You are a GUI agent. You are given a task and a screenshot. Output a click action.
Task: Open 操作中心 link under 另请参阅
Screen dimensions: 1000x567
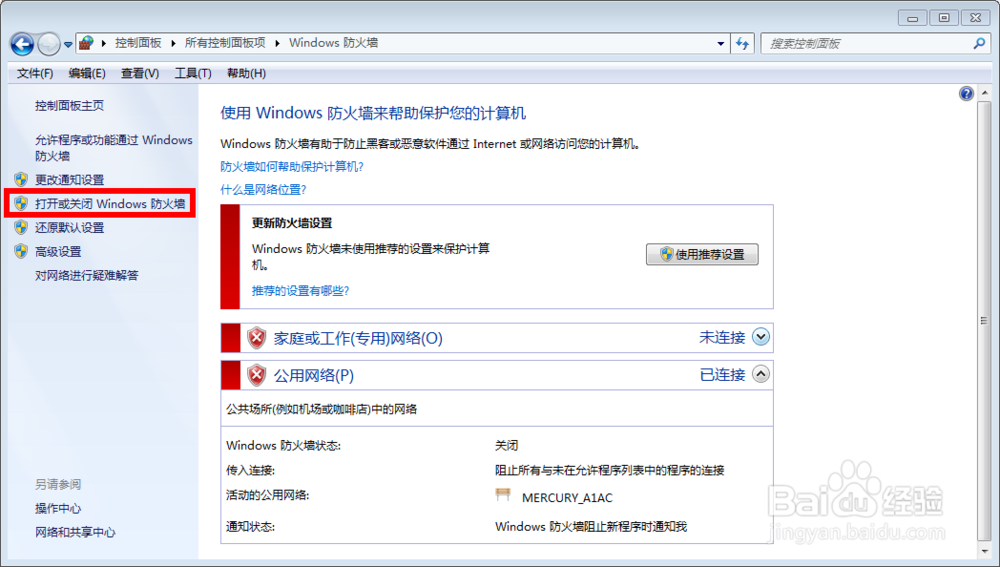57,508
